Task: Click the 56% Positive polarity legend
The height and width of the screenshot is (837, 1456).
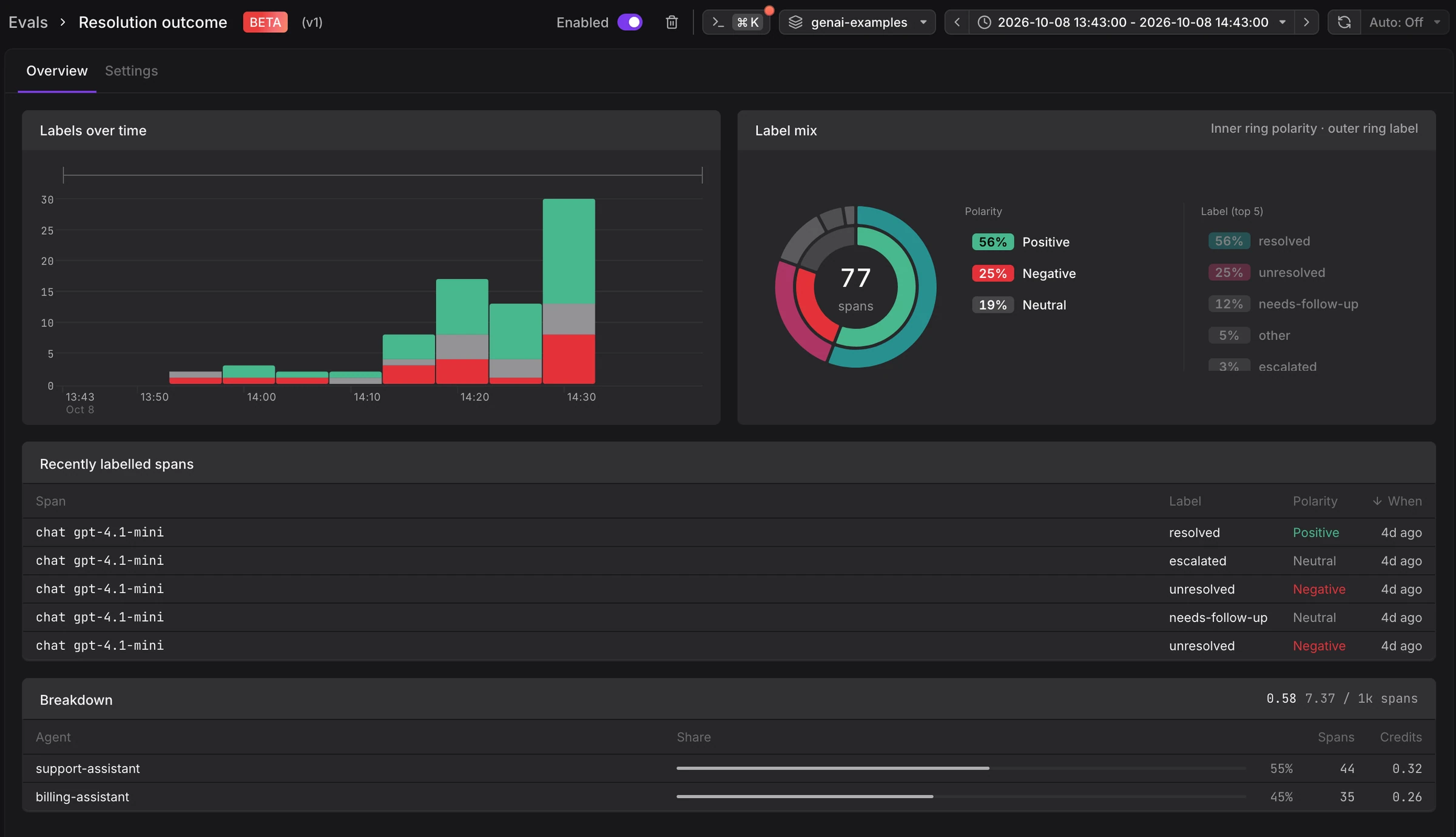Action: pyautogui.click(x=1020, y=242)
